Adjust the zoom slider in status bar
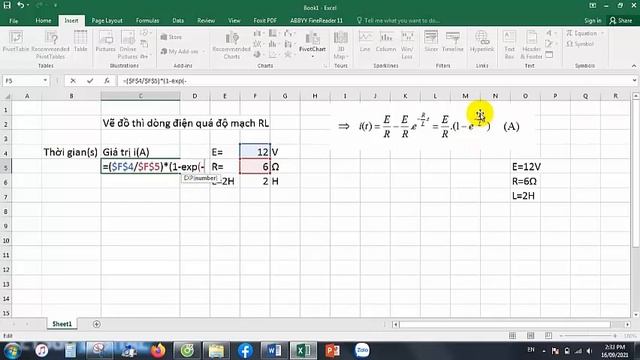This screenshot has height=360, width=640. 589,336
